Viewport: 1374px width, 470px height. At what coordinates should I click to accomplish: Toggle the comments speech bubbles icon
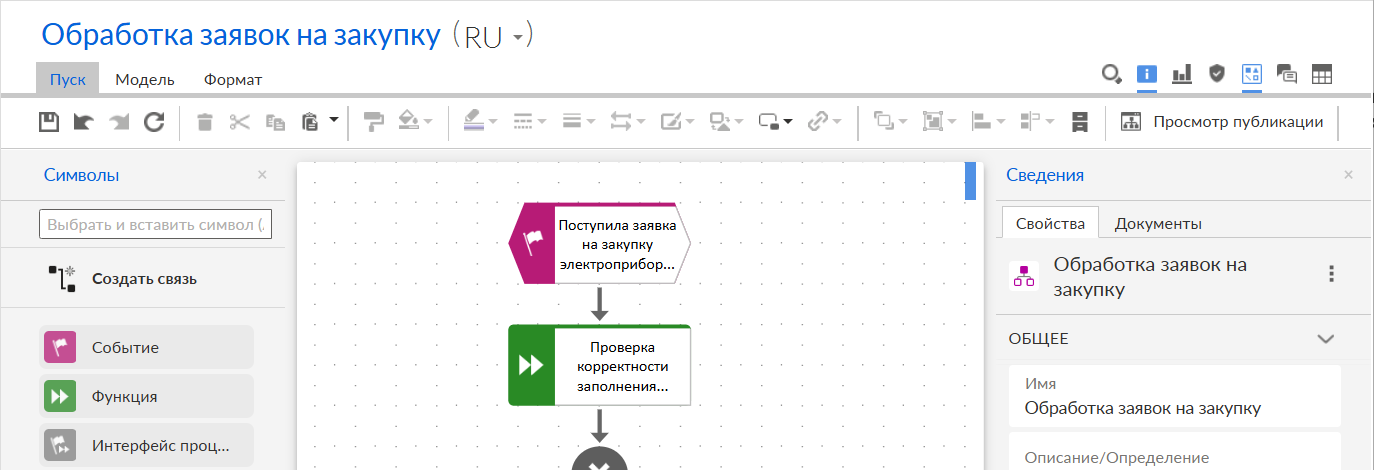(1287, 73)
